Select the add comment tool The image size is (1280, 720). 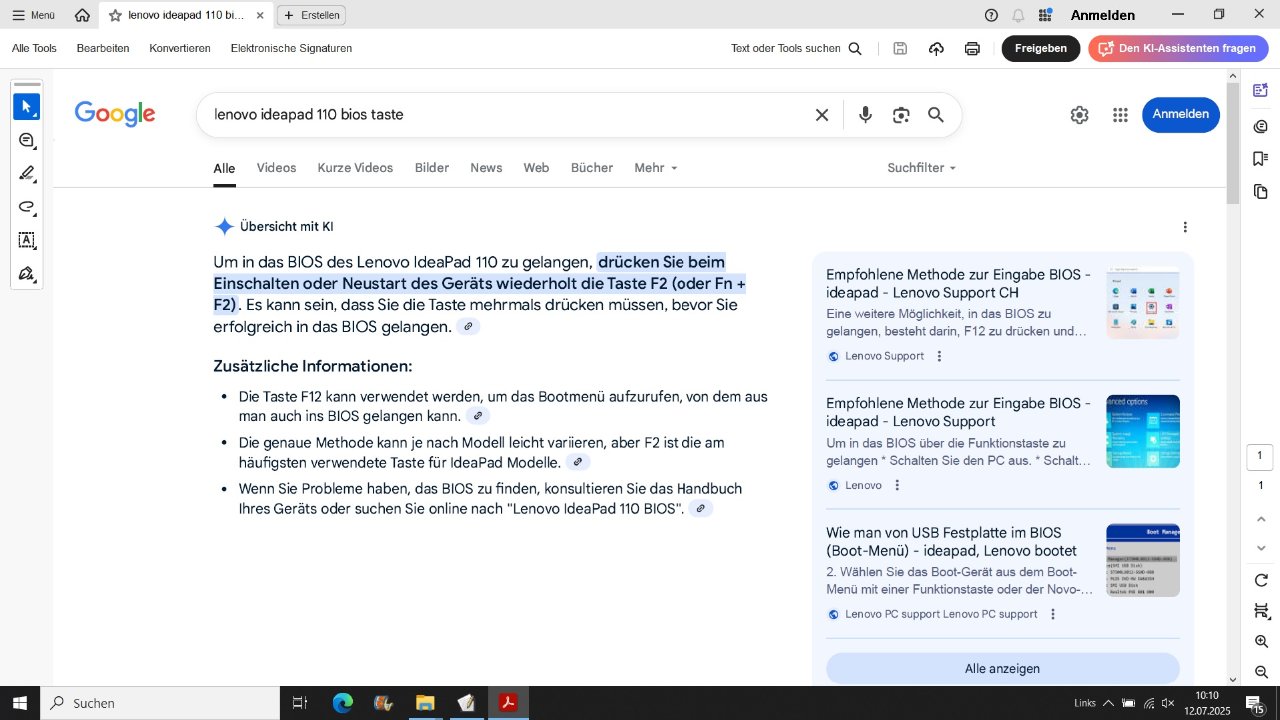click(x=27, y=140)
